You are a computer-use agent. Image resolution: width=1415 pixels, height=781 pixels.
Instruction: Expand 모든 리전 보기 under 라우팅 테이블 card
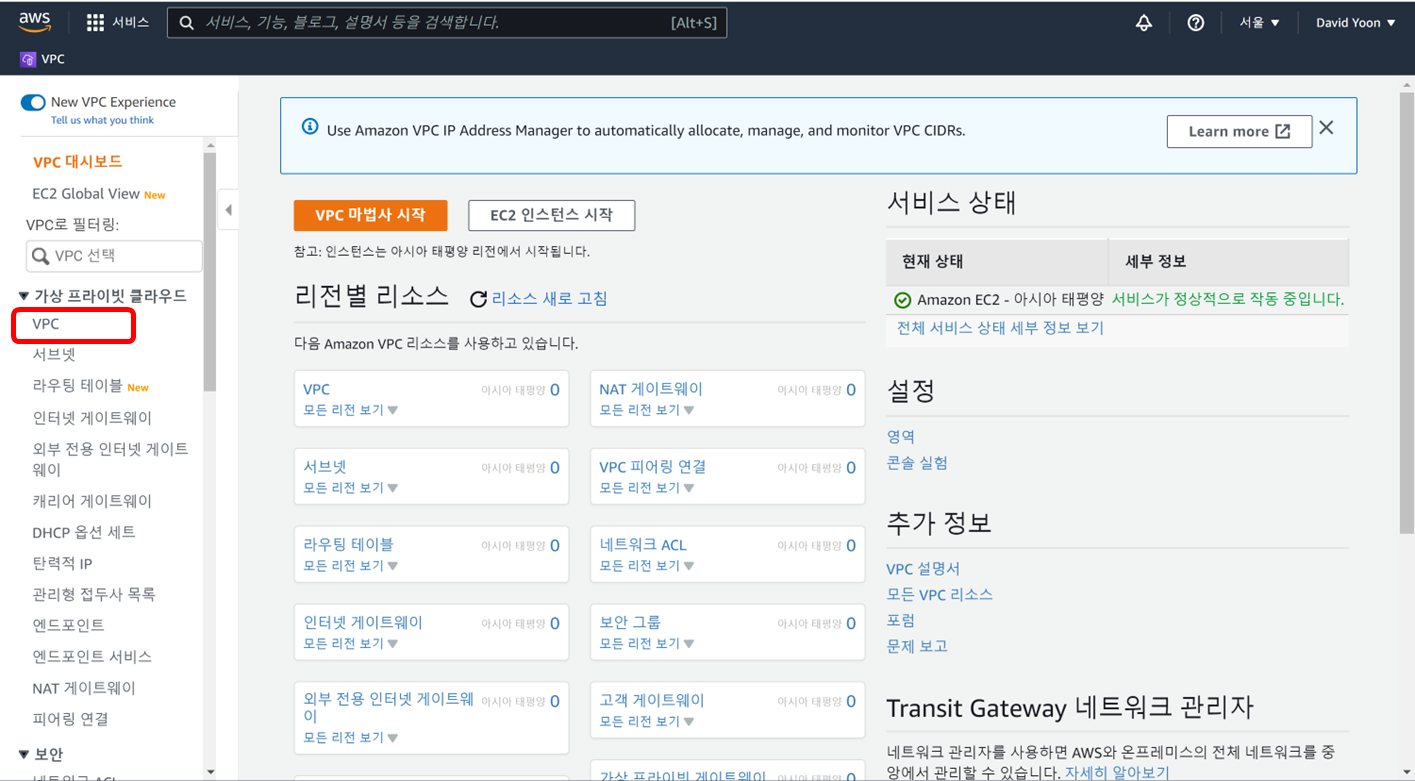350,566
